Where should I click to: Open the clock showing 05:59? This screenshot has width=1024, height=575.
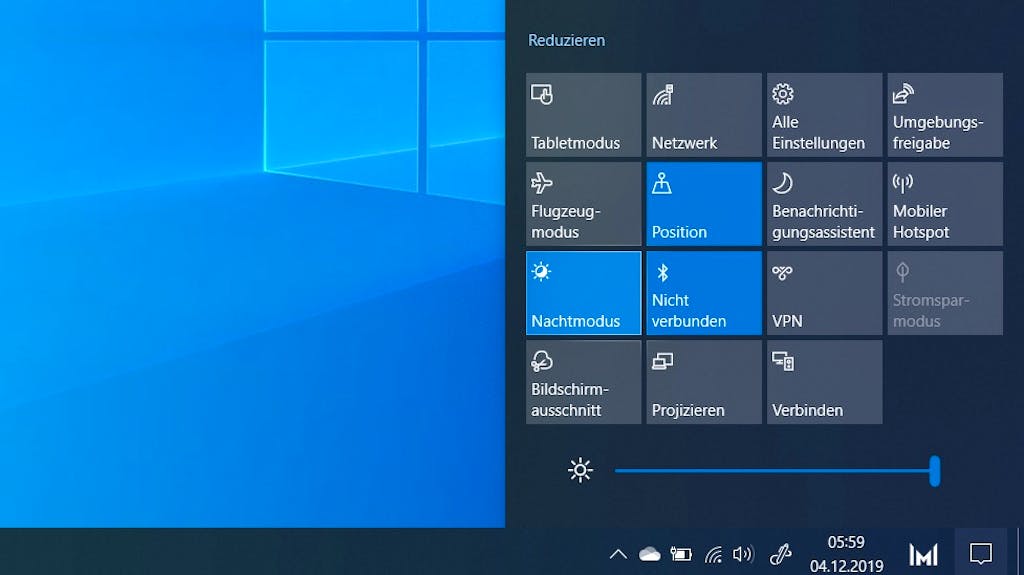(846, 554)
